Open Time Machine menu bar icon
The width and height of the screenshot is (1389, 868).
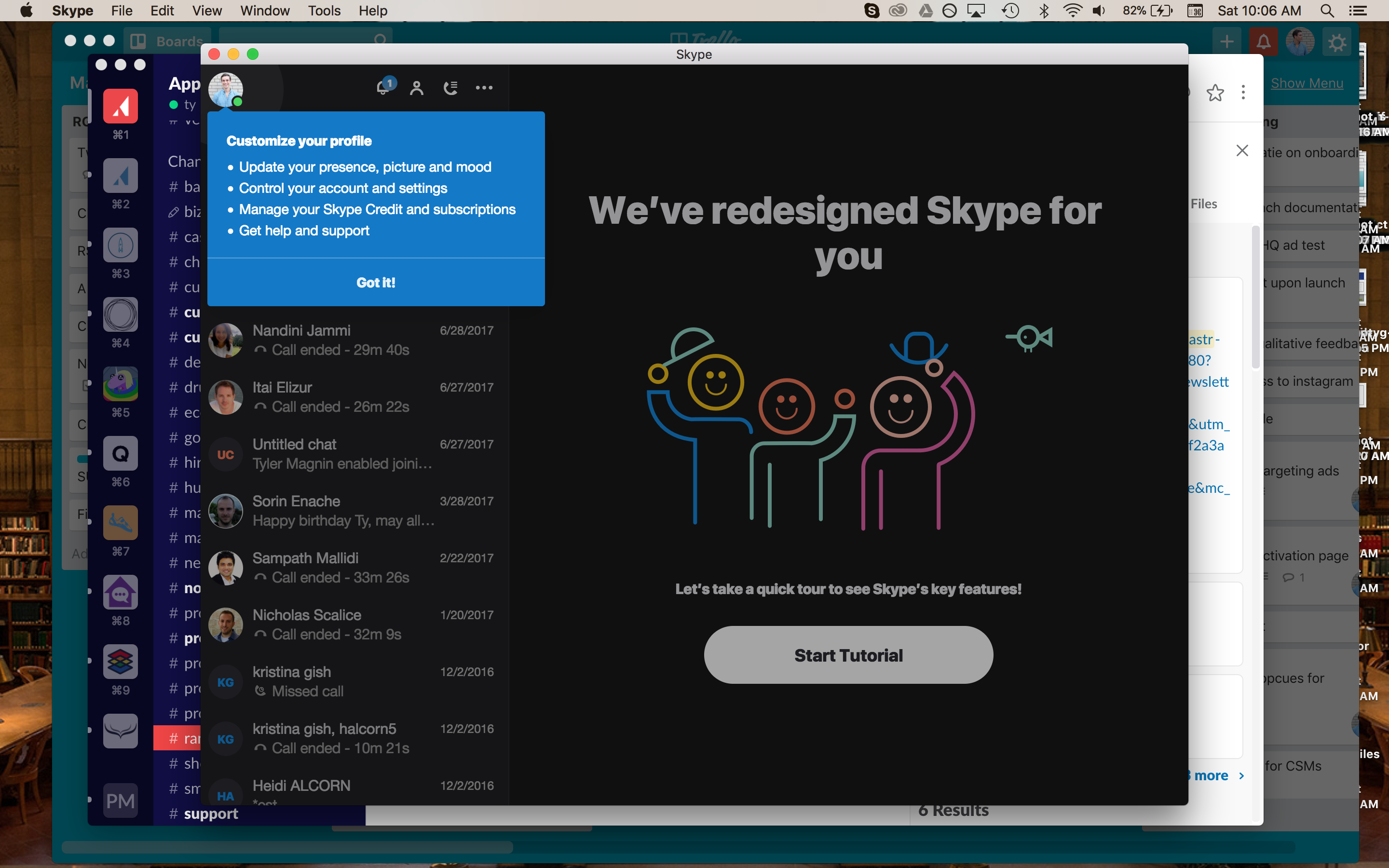[x=1010, y=10]
